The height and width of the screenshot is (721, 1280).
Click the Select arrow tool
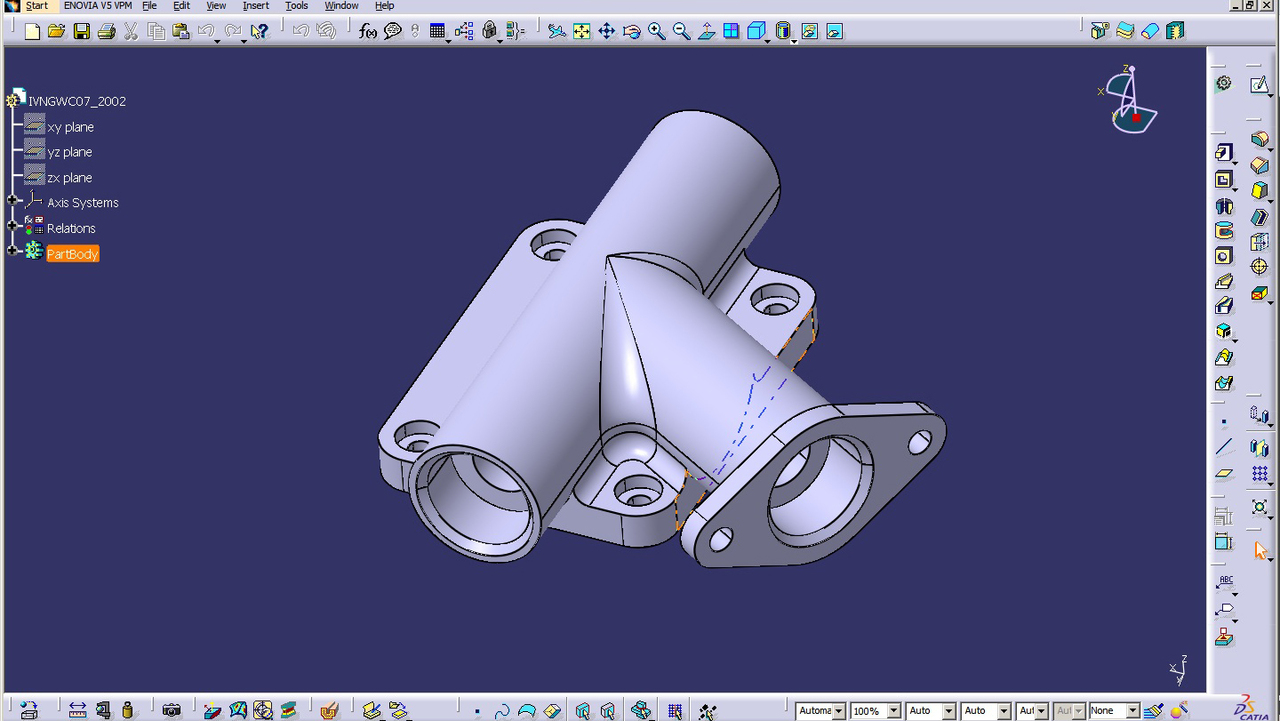pyautogui.click(x=1260, y=550)
